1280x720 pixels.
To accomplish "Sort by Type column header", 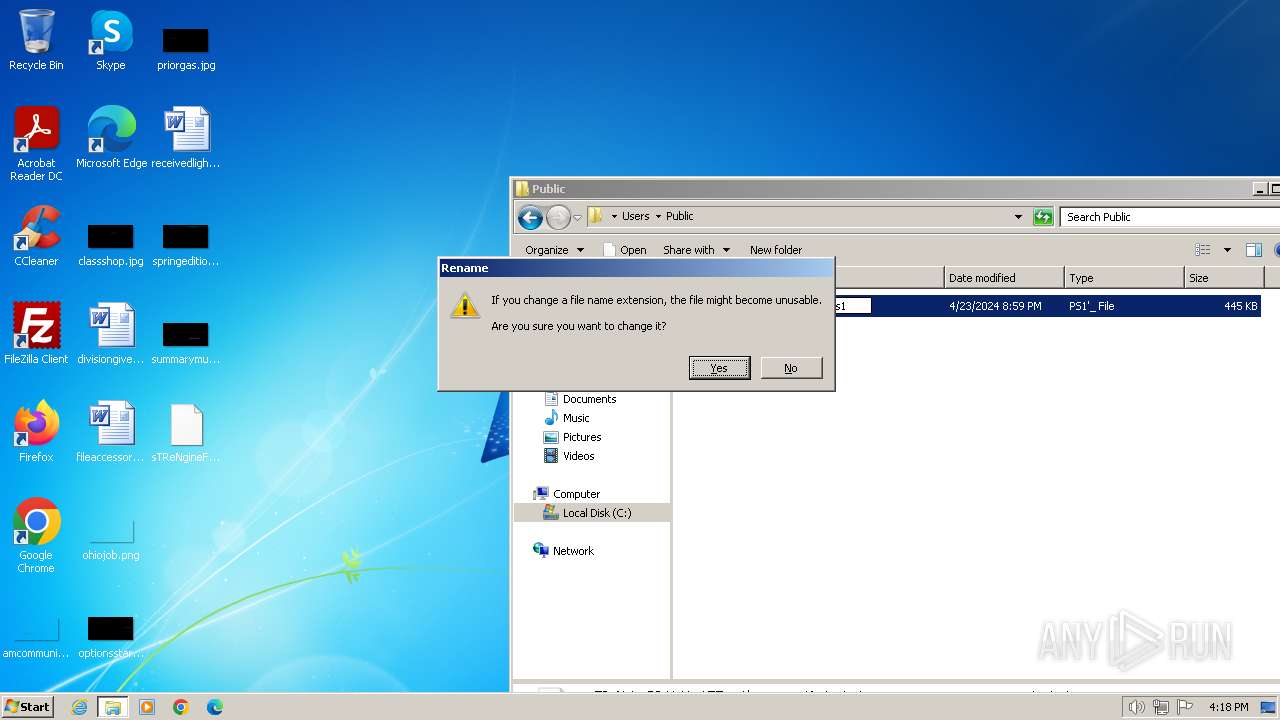I will tap(1124, 278).
